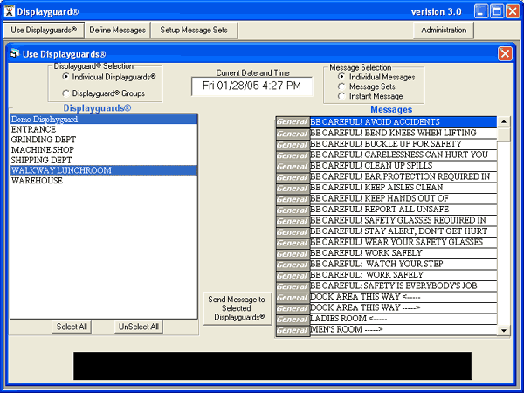Click General tag beside MEN'S ROOM
Screen dimensions: 524x393
tap(293, 330)
